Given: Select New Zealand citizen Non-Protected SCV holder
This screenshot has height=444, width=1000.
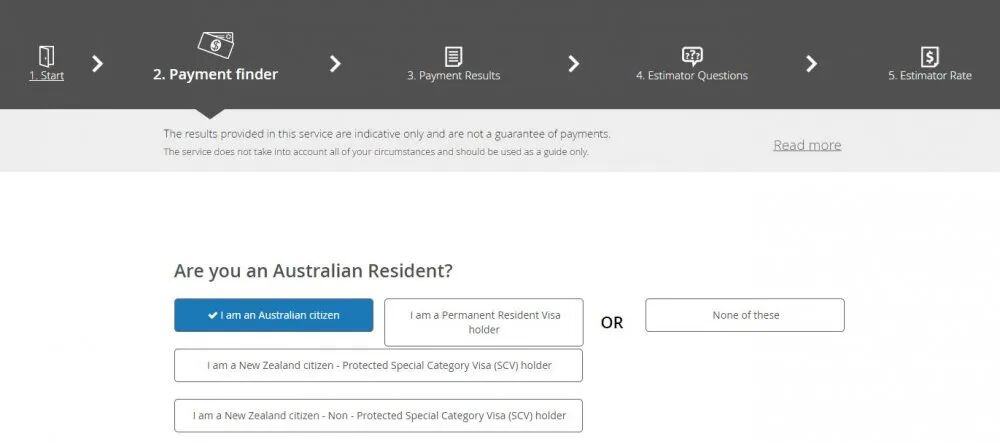Looking at the screenshot, I should [378, 415].
